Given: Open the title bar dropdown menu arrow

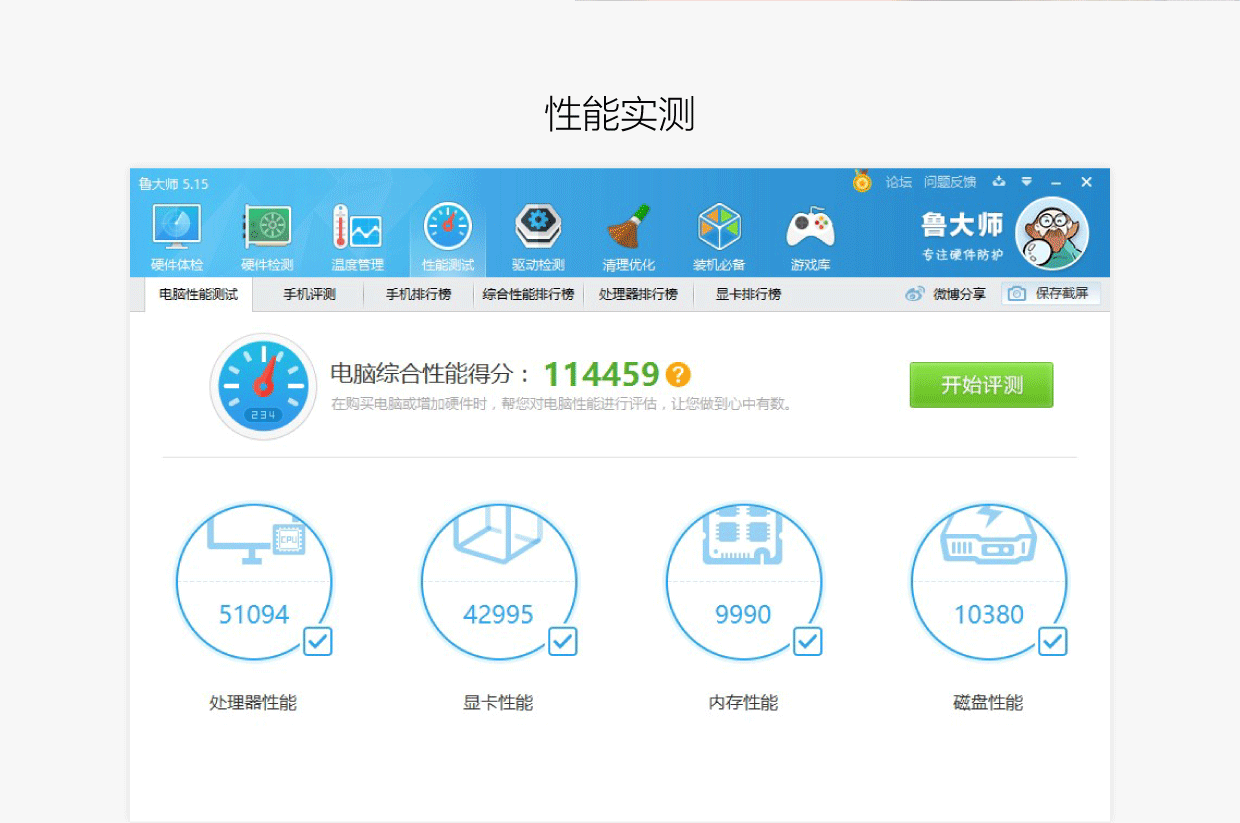Looking at the screenshot, I should click(x=1027, y=182).
